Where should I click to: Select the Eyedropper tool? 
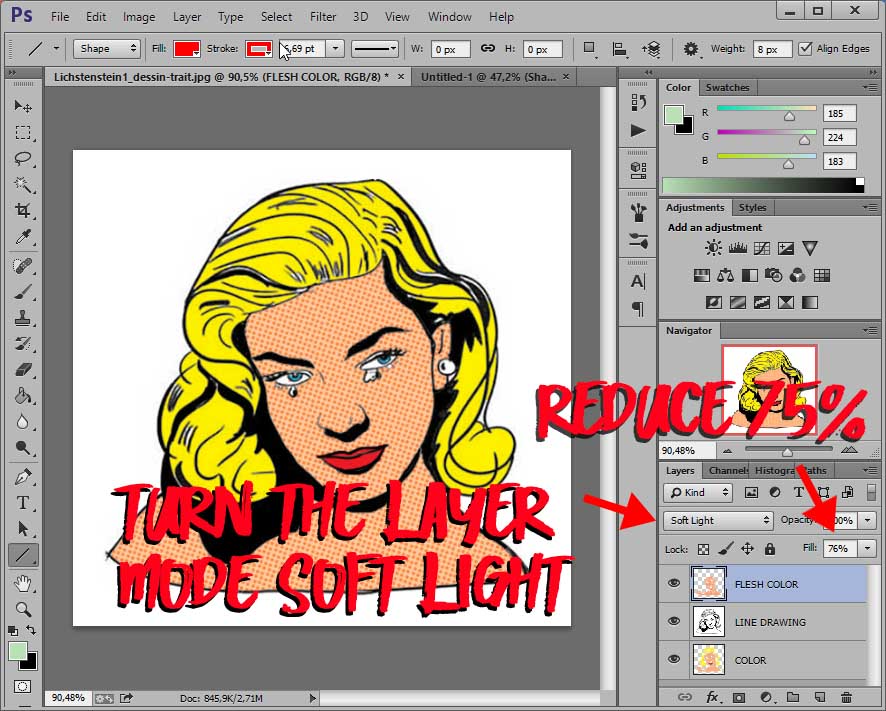tap(23, 237)
